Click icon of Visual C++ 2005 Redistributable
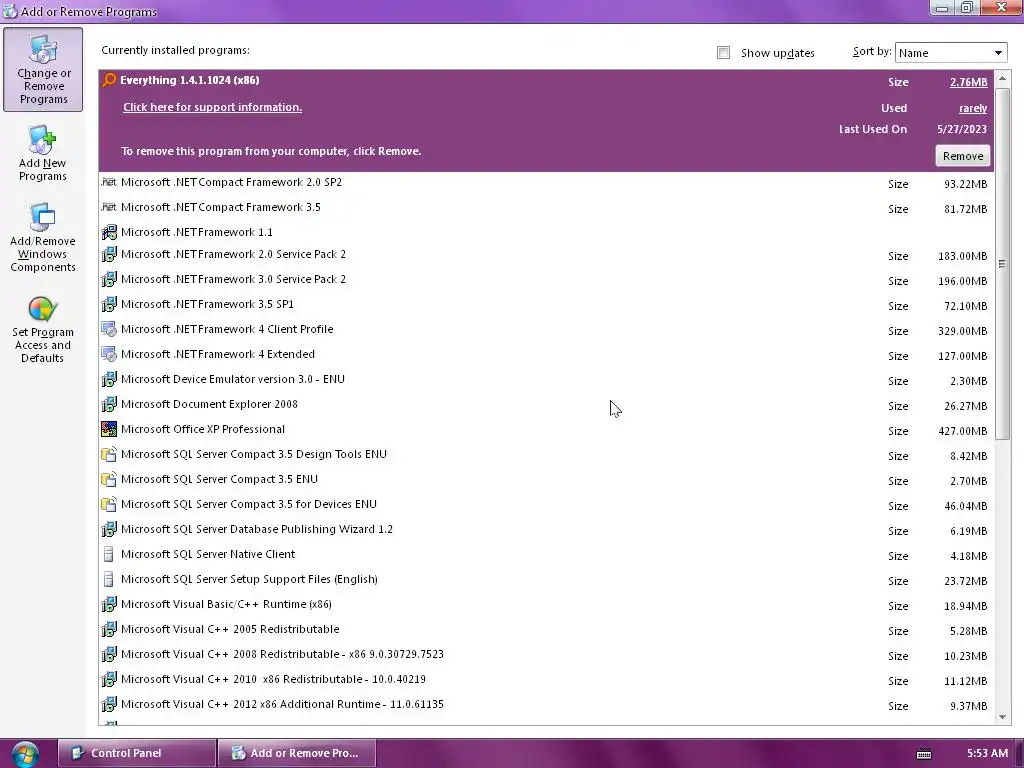This screenshot has width=1024, height=768. point(109,629)
